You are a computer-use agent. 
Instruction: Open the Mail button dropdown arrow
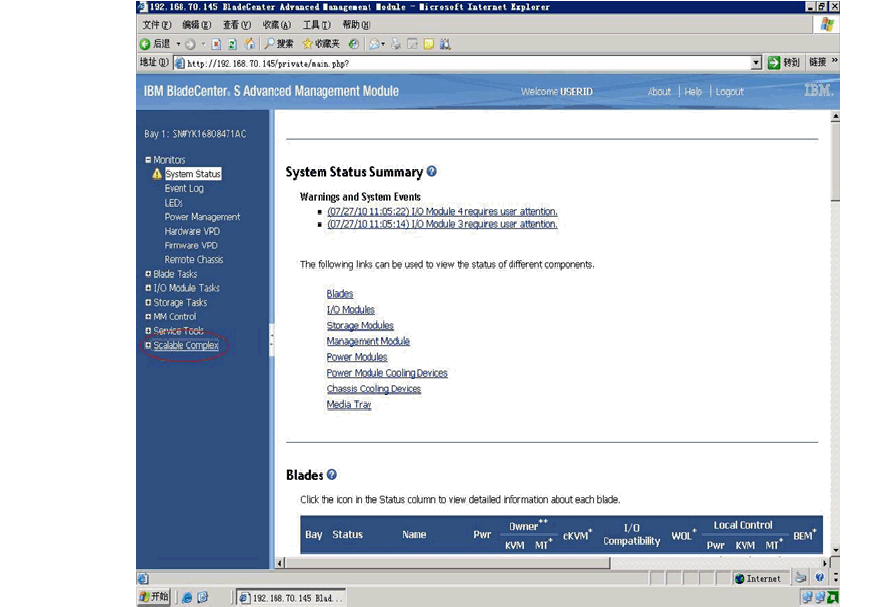click(x=383, y=44)
